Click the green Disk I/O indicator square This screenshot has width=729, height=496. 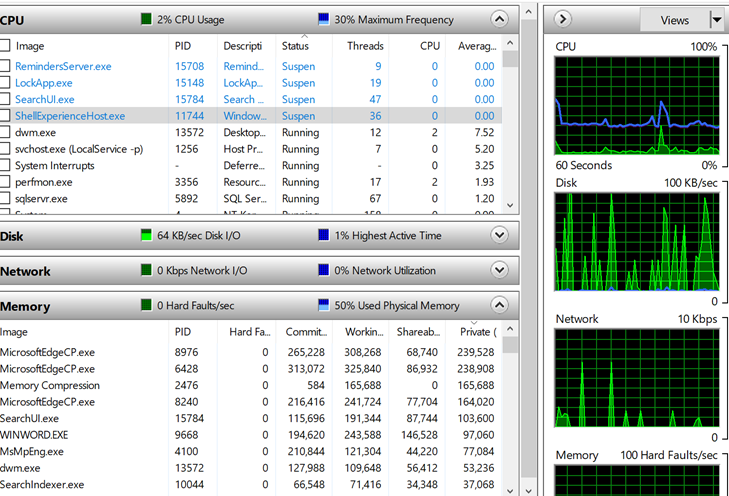(146, 235)
